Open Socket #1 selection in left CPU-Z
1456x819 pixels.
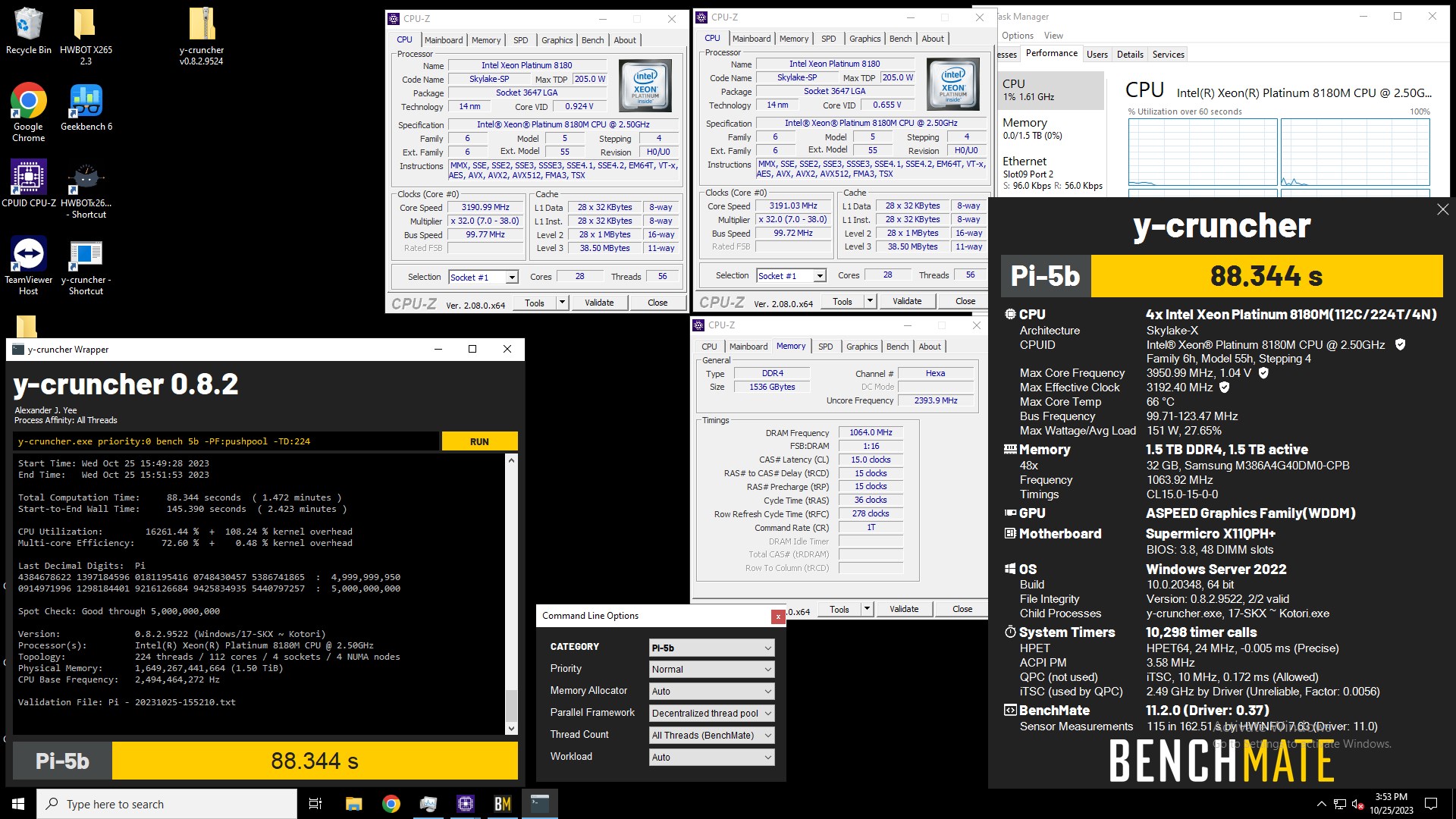pyautogui.click(x=483, y=278)
